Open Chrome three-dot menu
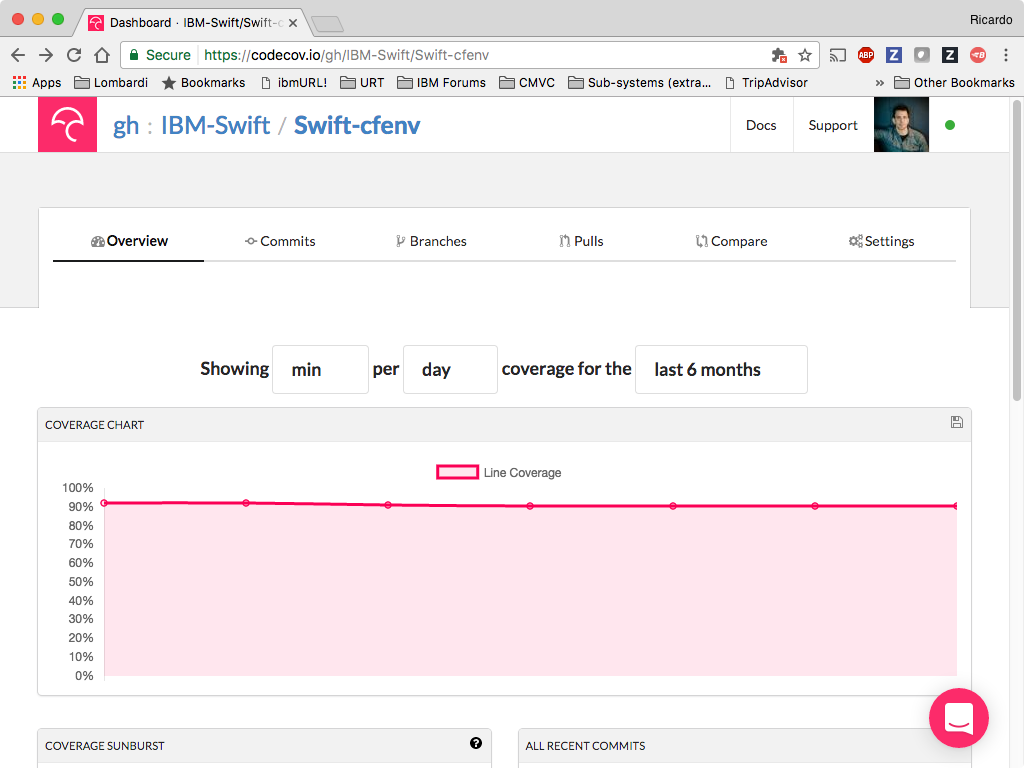This screenshot has height=768, width=1024. coord(1006,56)
